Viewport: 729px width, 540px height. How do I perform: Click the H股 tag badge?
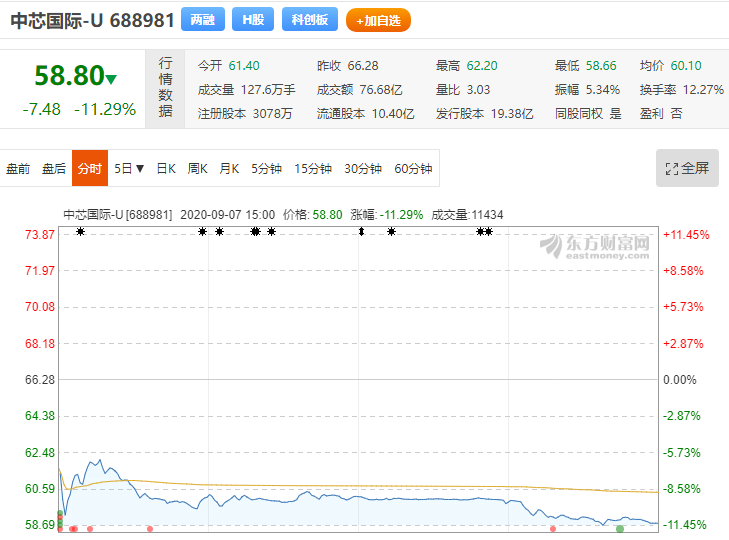pyautogui.click(x=253, y=20)
